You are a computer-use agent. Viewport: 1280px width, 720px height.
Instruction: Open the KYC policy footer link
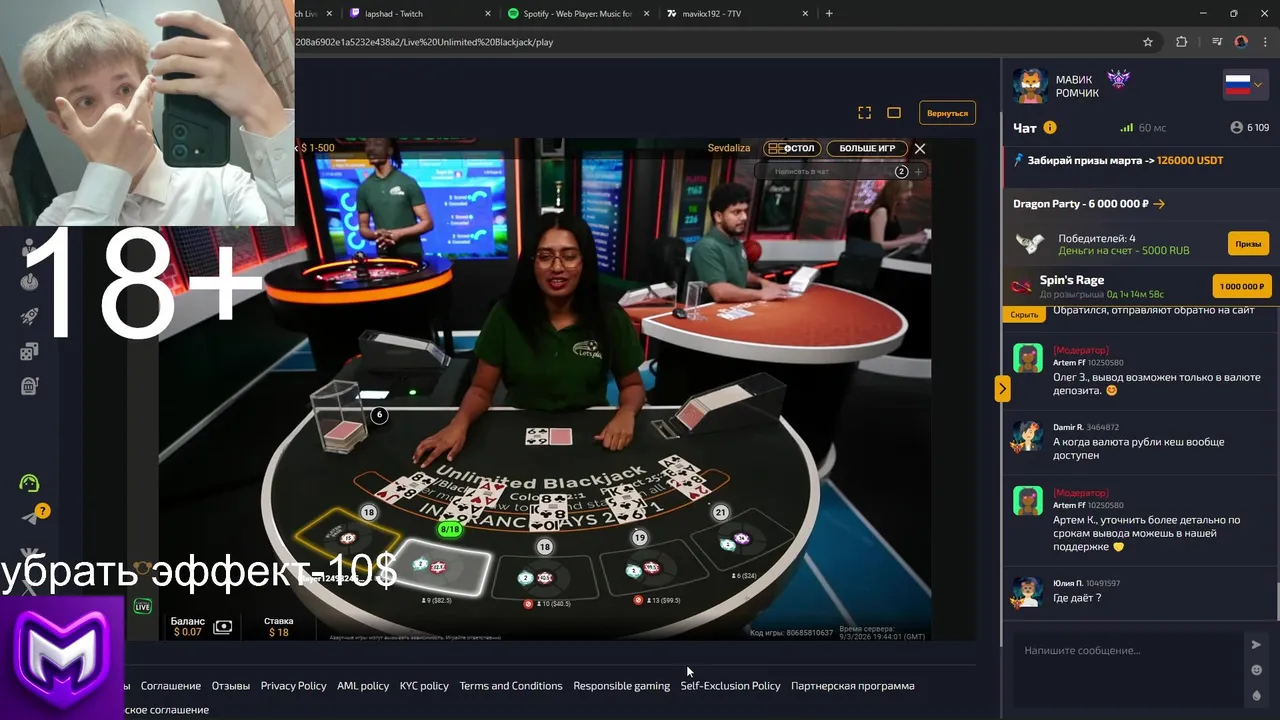[x=424, y=686]
